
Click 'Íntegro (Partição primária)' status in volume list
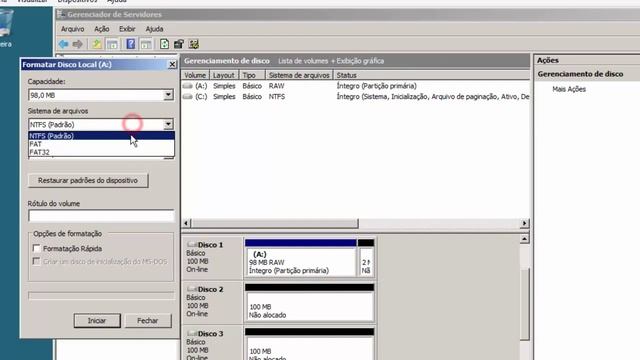click(x=376, y=86)
